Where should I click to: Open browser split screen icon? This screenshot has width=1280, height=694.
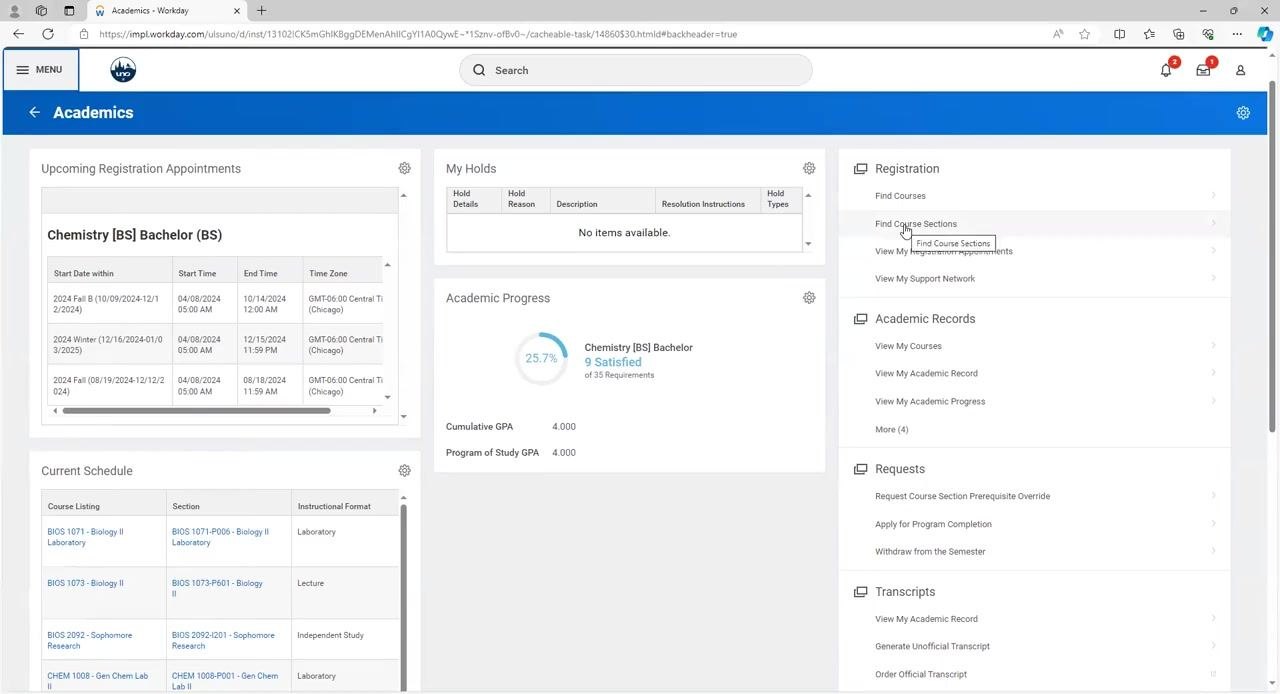coord(1119,34)
